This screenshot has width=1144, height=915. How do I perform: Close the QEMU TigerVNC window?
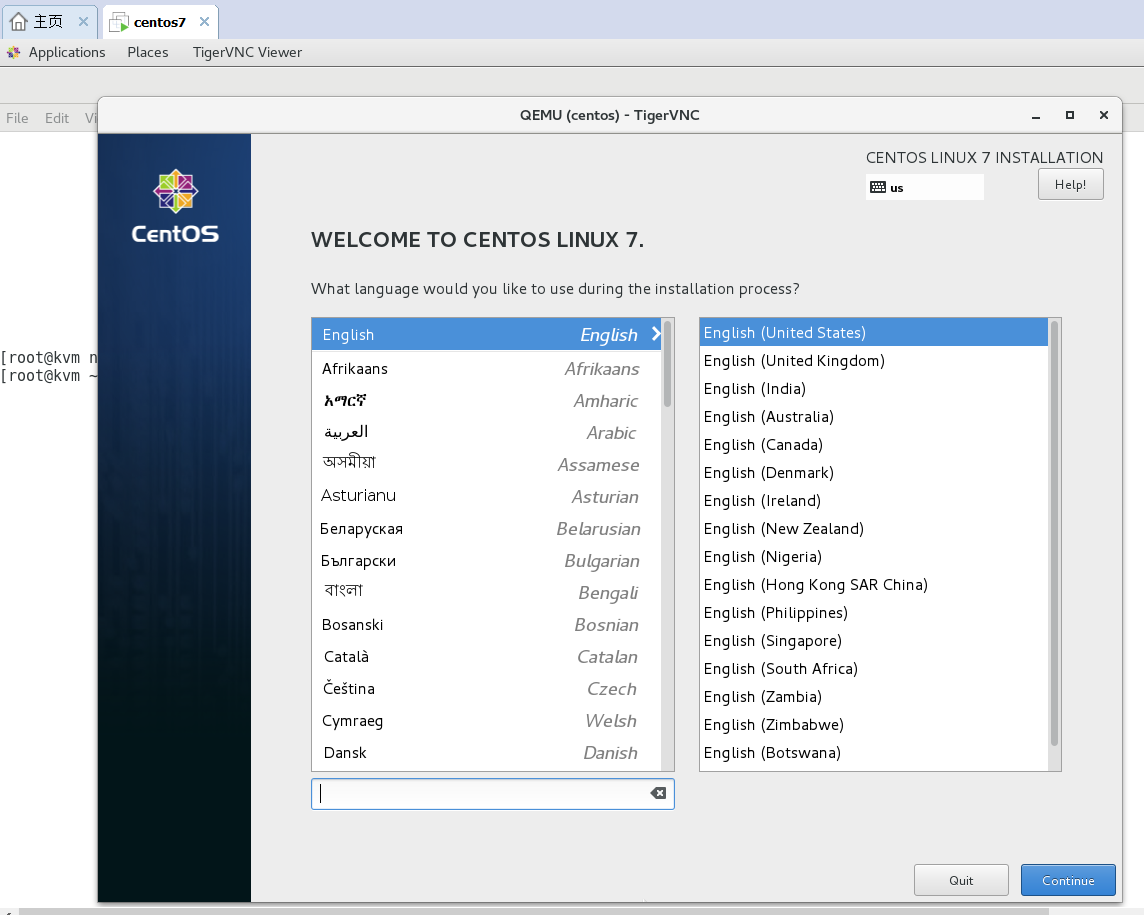tap(1104, 115)
